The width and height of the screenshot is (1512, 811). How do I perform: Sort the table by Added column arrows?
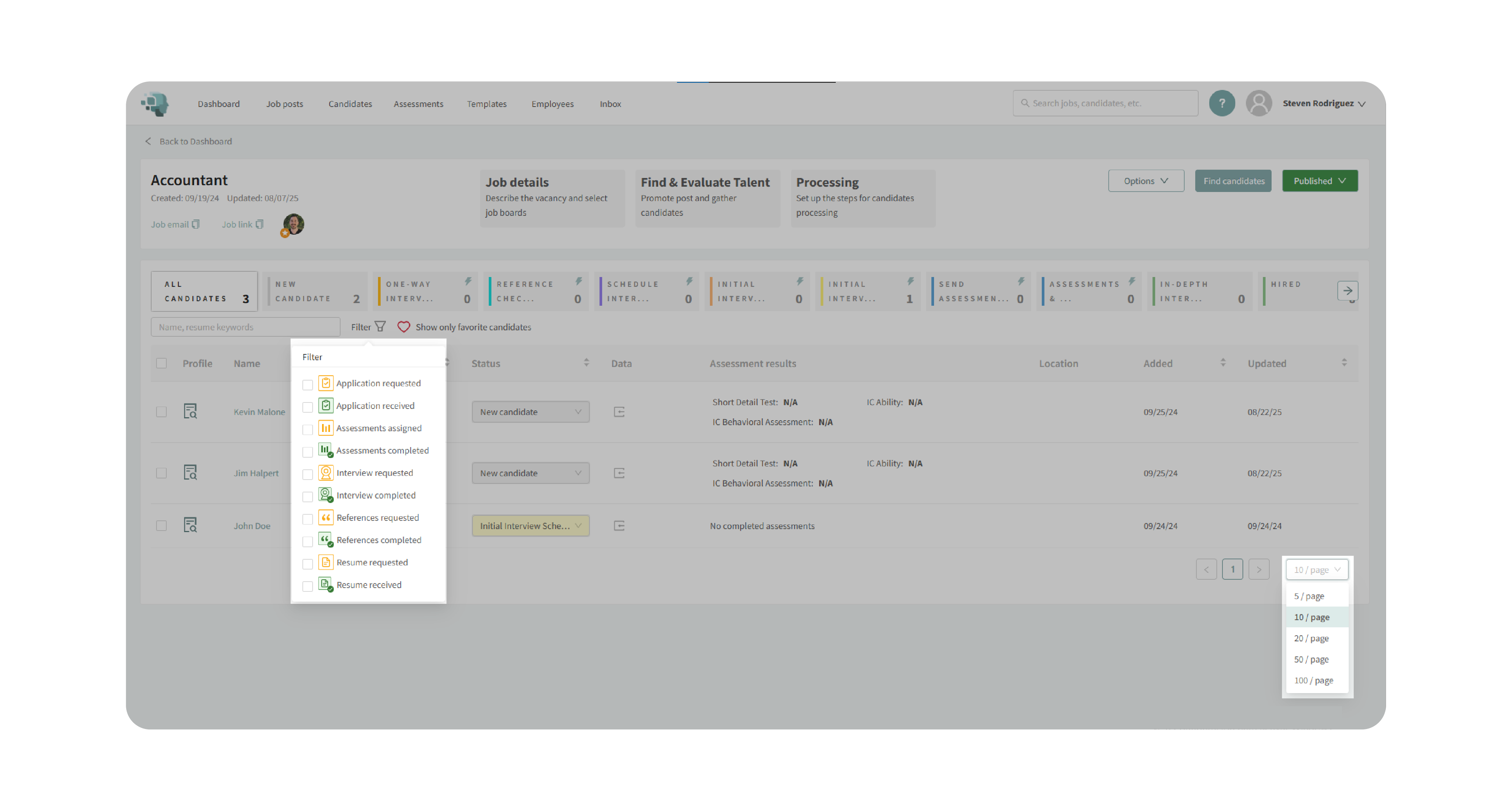pyautogui.click(x=1222, y=363)
